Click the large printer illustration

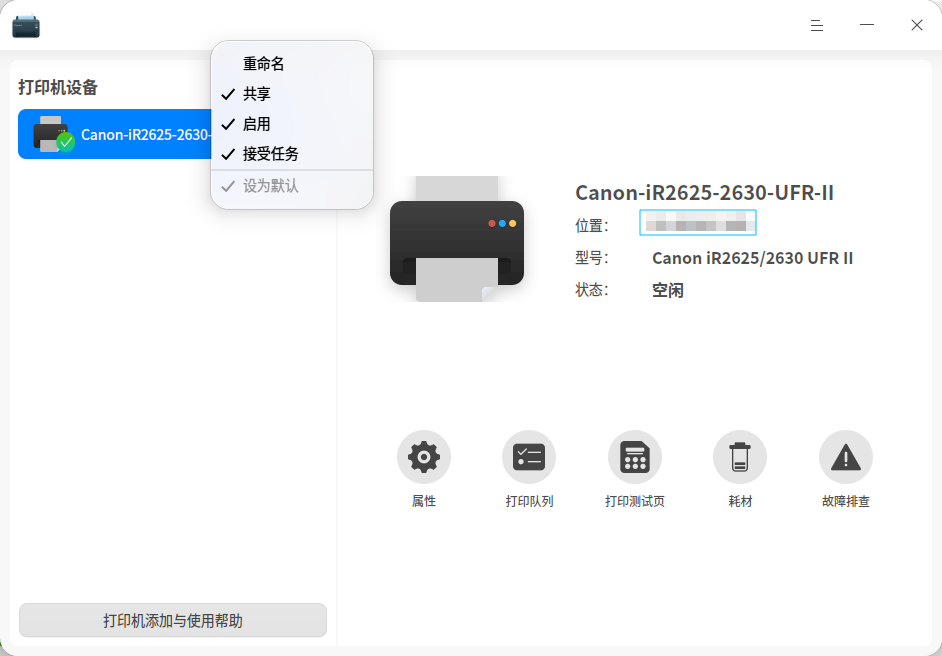pyautogui.click(x=457, y=239)
